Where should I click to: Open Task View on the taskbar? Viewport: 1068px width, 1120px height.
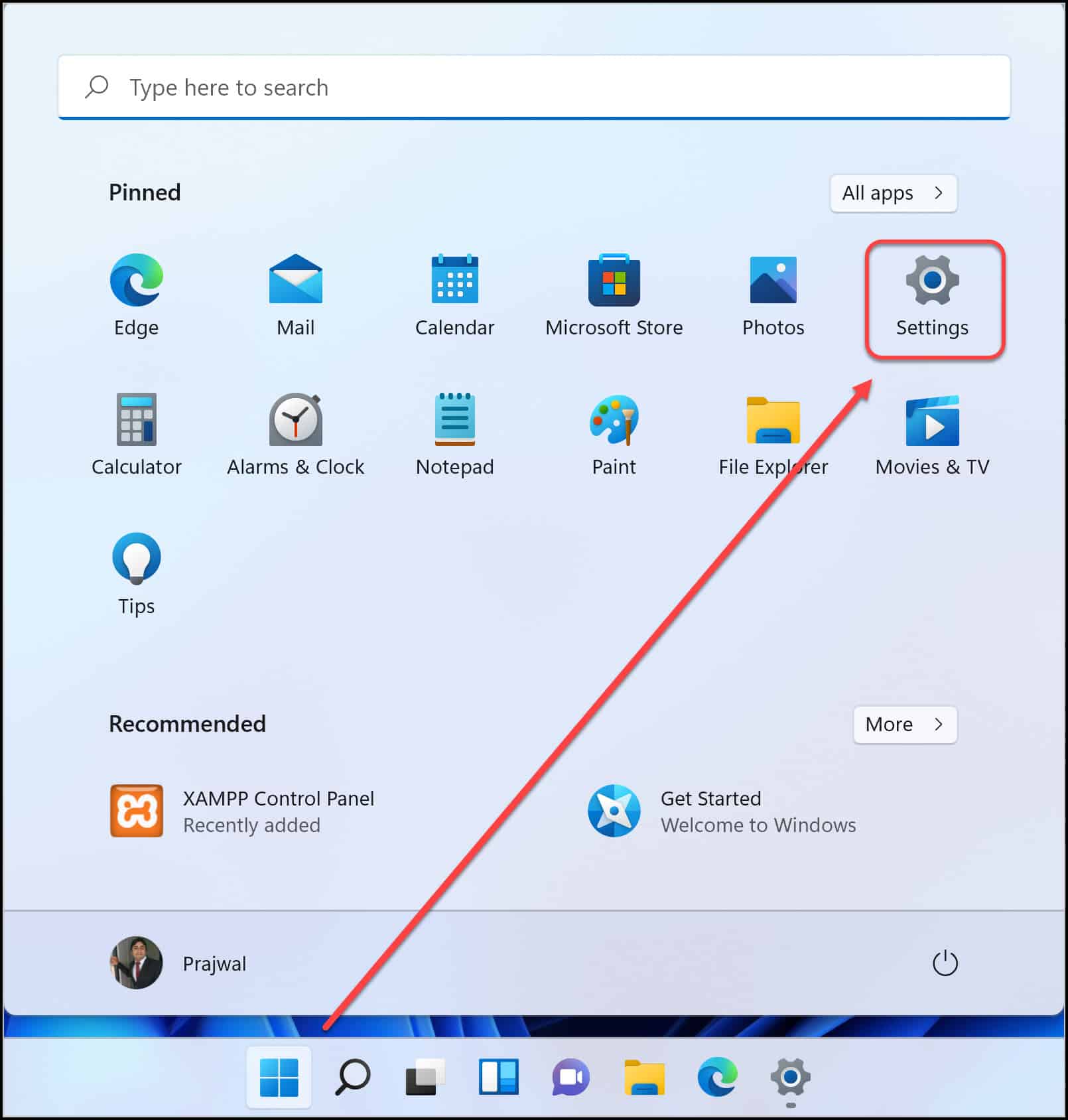(425, 1077)
